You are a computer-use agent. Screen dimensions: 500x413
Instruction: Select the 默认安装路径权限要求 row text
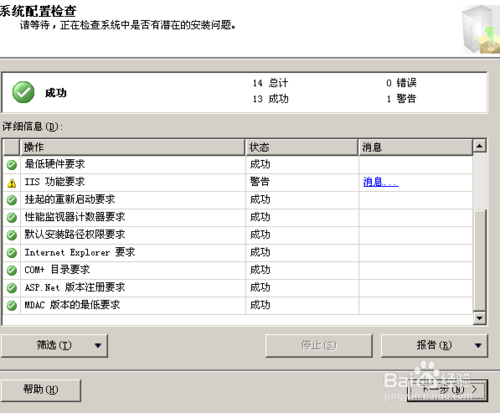[x=75, y=235]
